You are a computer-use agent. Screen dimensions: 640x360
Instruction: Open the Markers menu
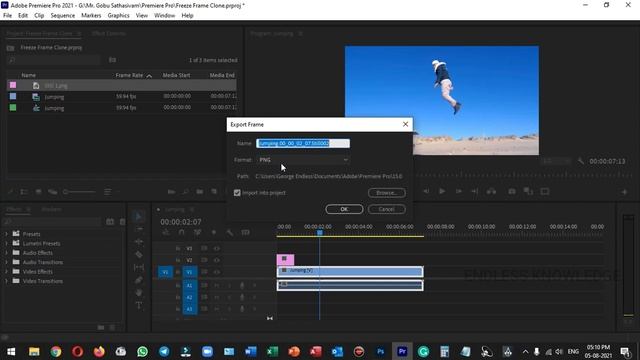coord(91,16)
